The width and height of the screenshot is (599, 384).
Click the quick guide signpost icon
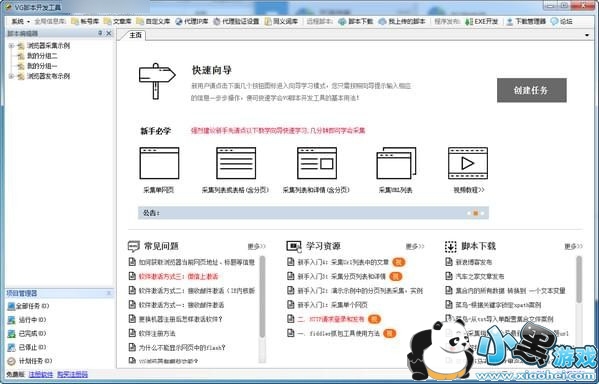(x=157, y=81)
